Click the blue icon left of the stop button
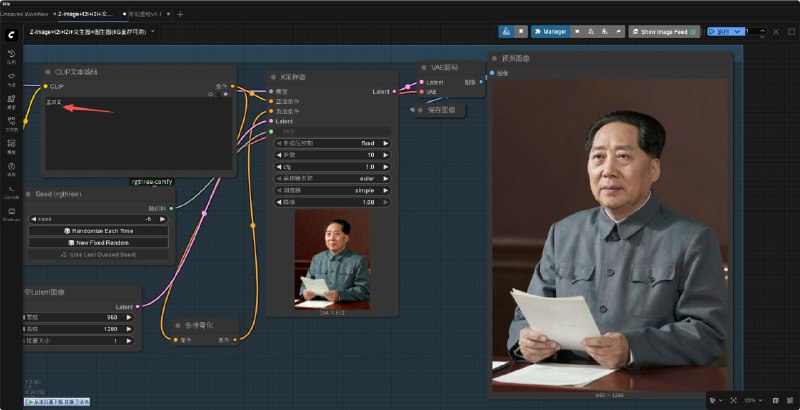The height and width of the screenshot is (410, 800). (x=506, y=32)
